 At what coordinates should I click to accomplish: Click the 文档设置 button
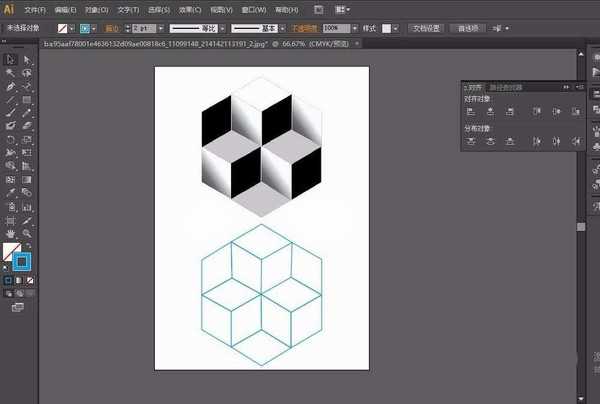point(429,30)
